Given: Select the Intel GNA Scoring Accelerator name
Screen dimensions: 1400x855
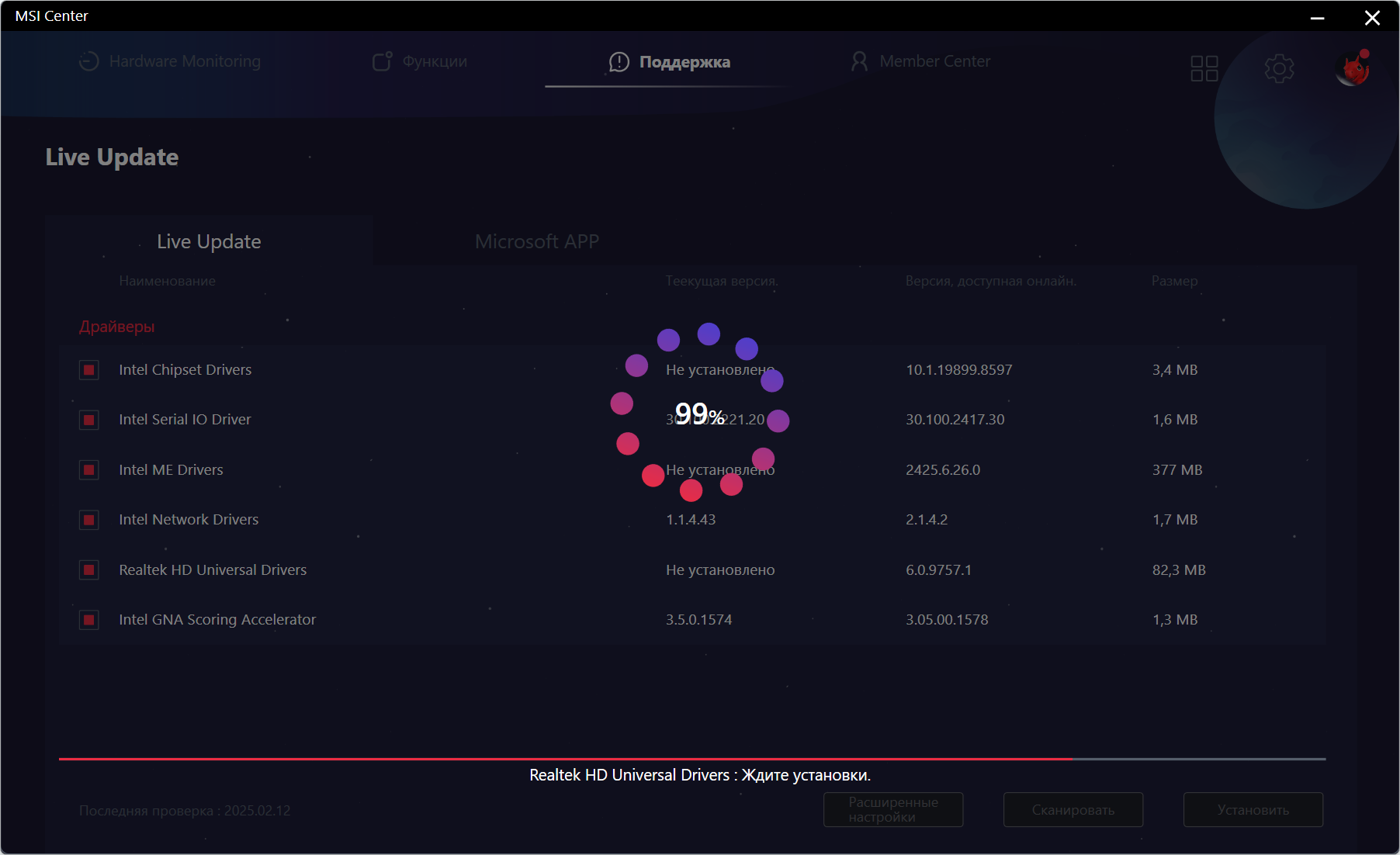Looking at the screenshot, I should point(217,620).
